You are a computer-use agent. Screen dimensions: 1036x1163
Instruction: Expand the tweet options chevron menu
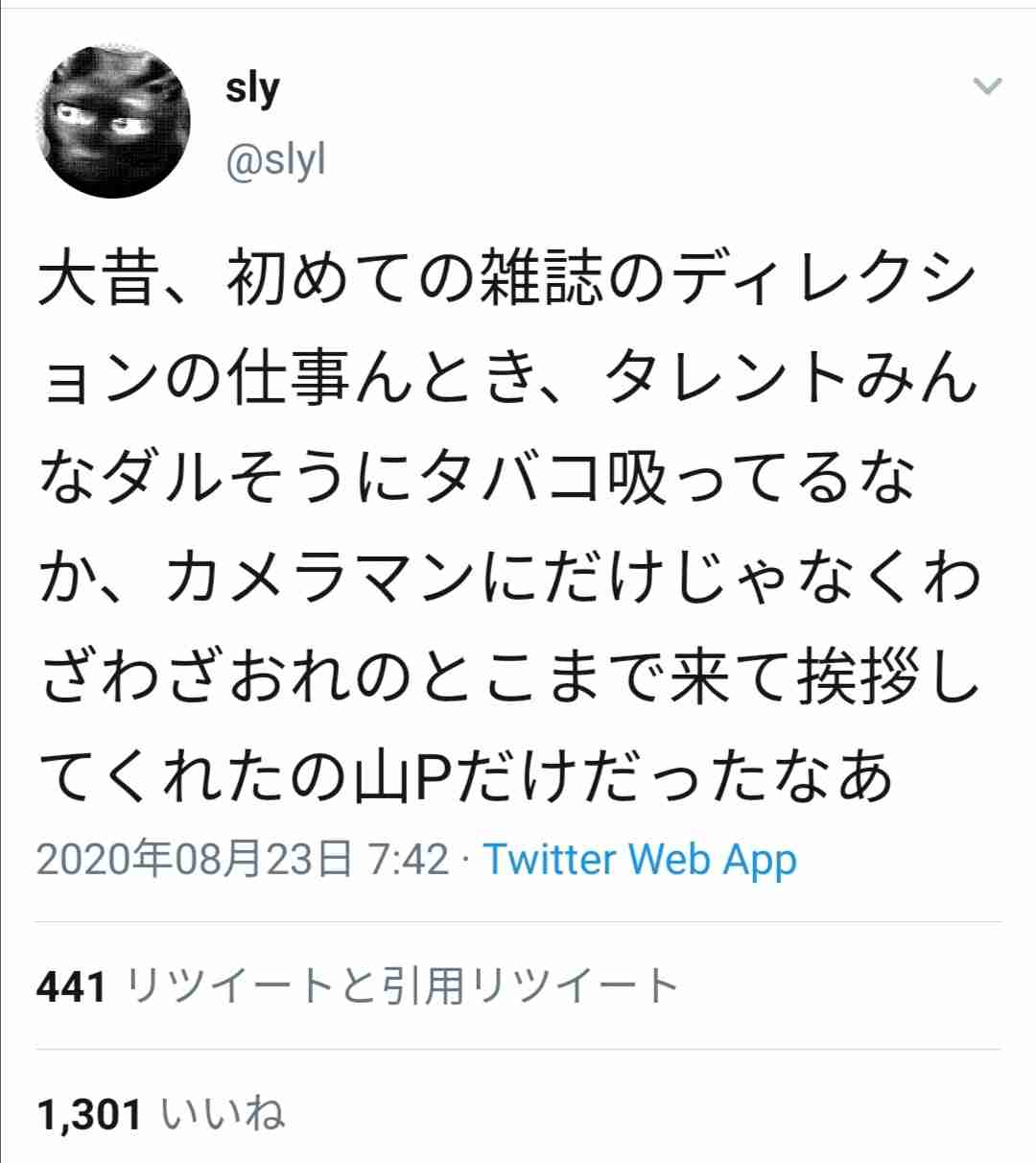coord(987,86)
